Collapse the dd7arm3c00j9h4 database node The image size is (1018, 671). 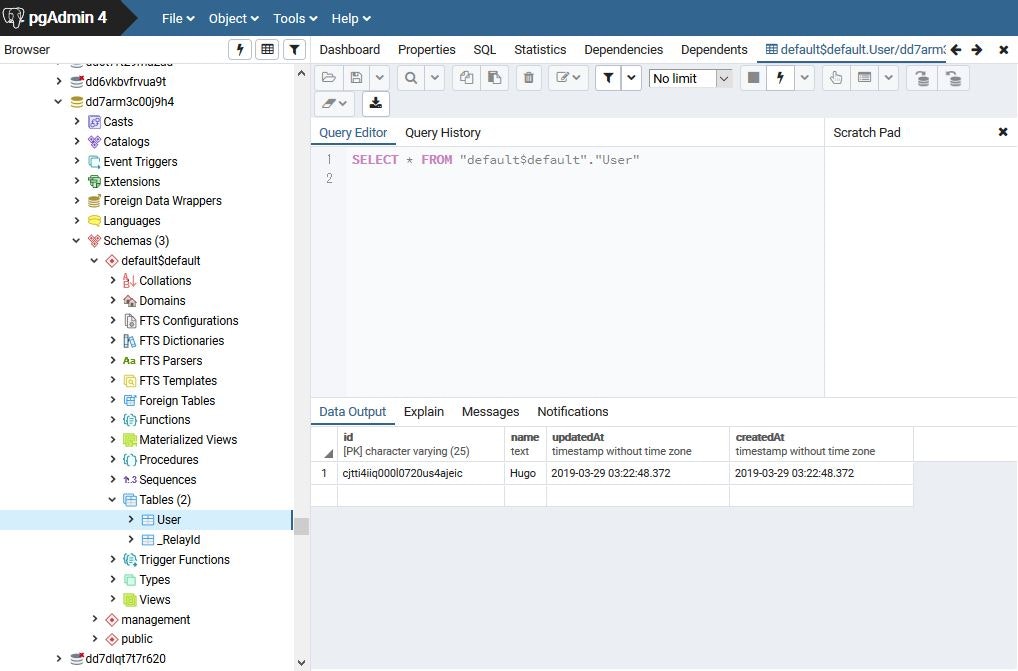(58, 101)
